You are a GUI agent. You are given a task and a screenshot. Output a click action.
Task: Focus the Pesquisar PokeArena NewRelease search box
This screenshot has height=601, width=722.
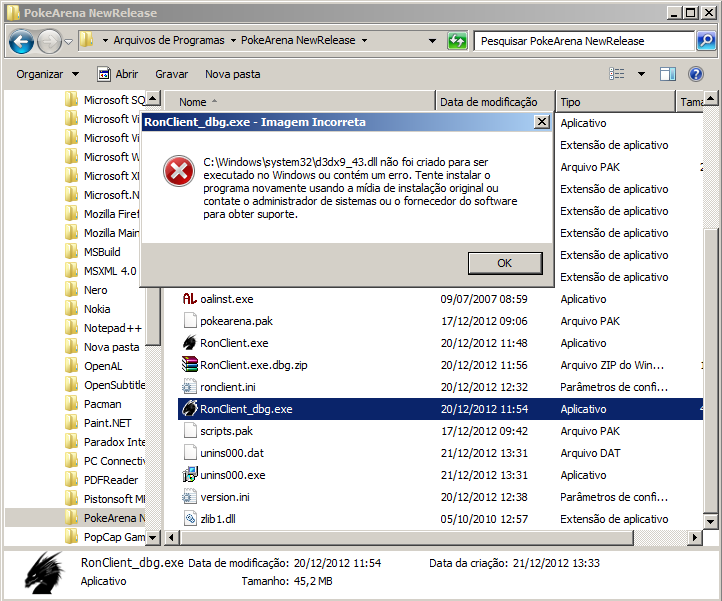click(584, 41)
